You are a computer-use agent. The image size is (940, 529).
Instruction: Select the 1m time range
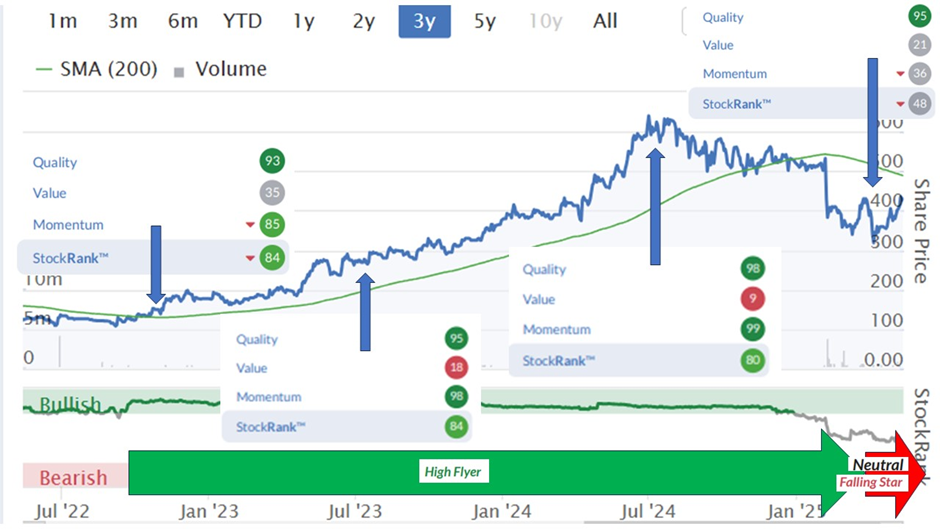coord(62,21)
